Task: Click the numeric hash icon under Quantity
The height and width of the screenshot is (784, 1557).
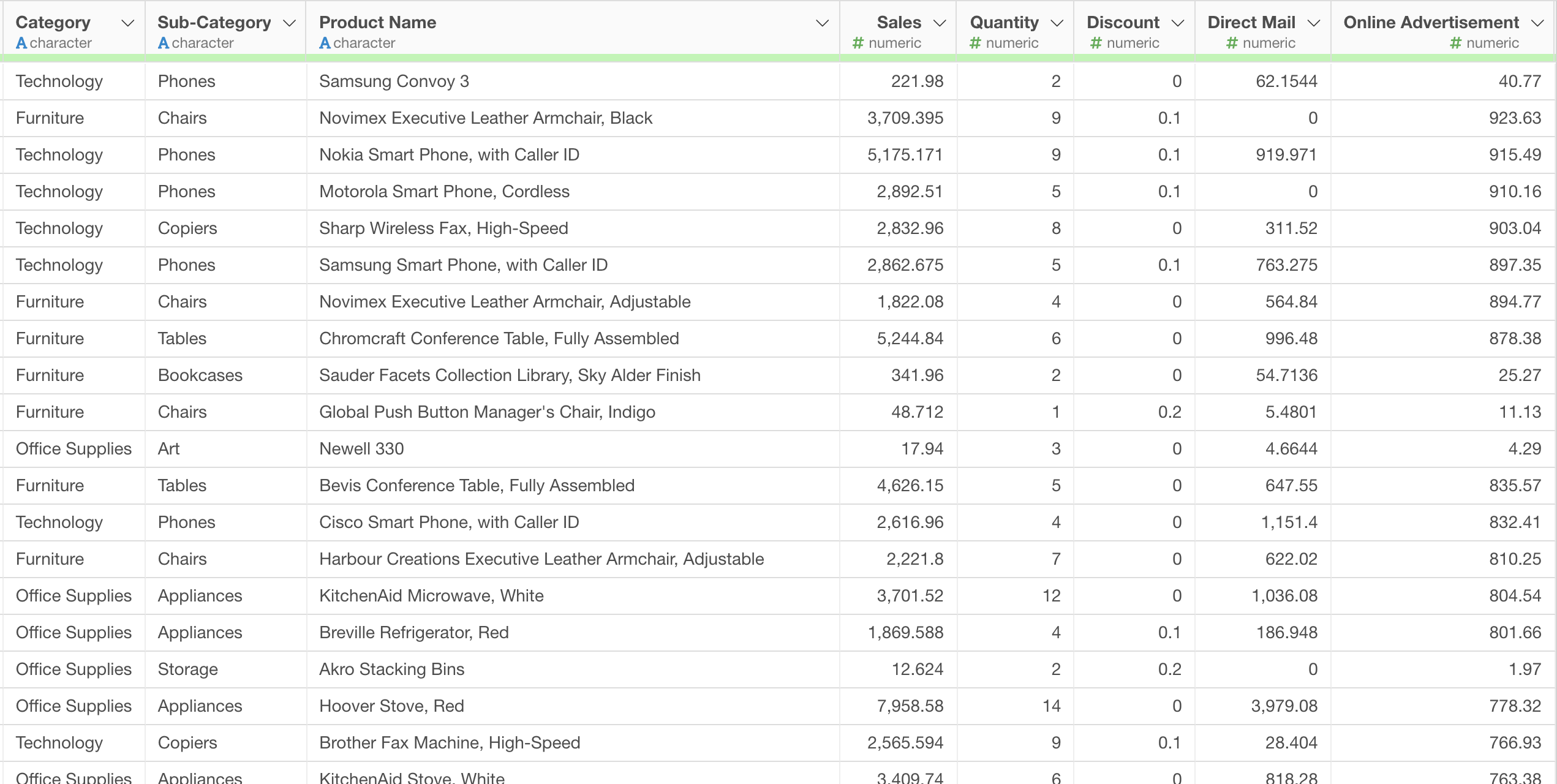Action: (x=975, y=43)
